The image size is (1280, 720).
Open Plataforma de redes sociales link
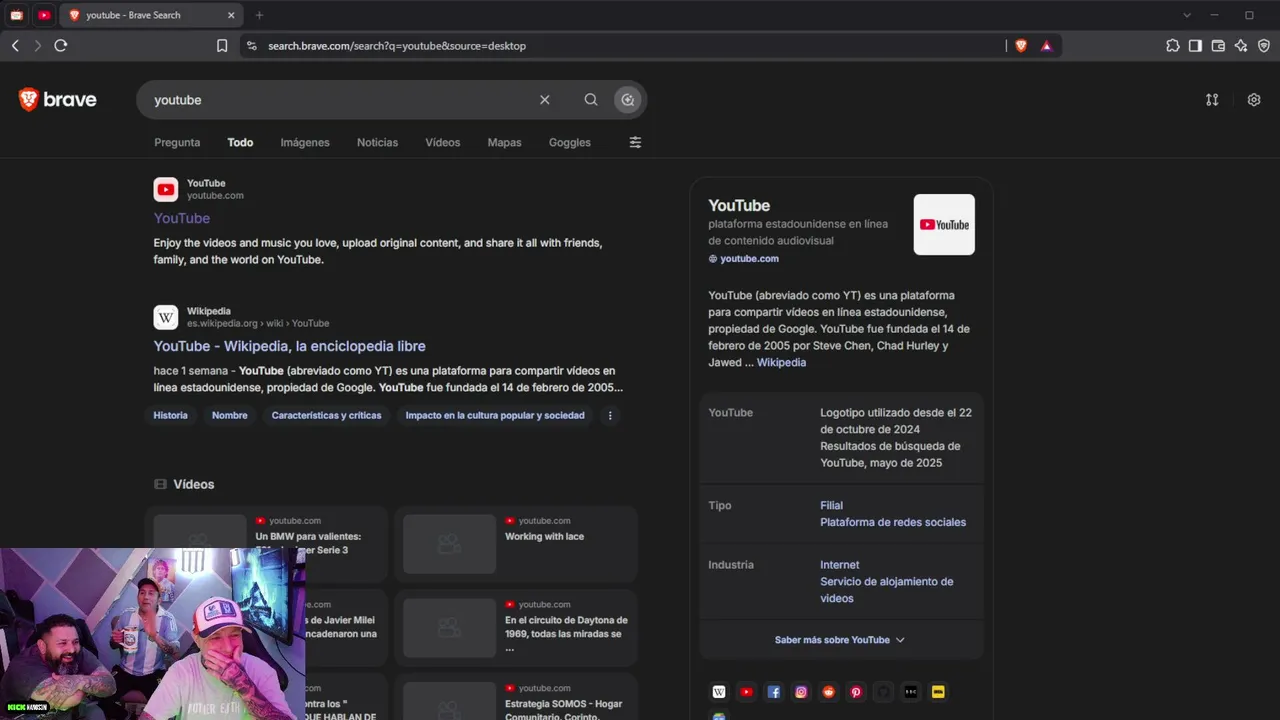click(893, 522)
